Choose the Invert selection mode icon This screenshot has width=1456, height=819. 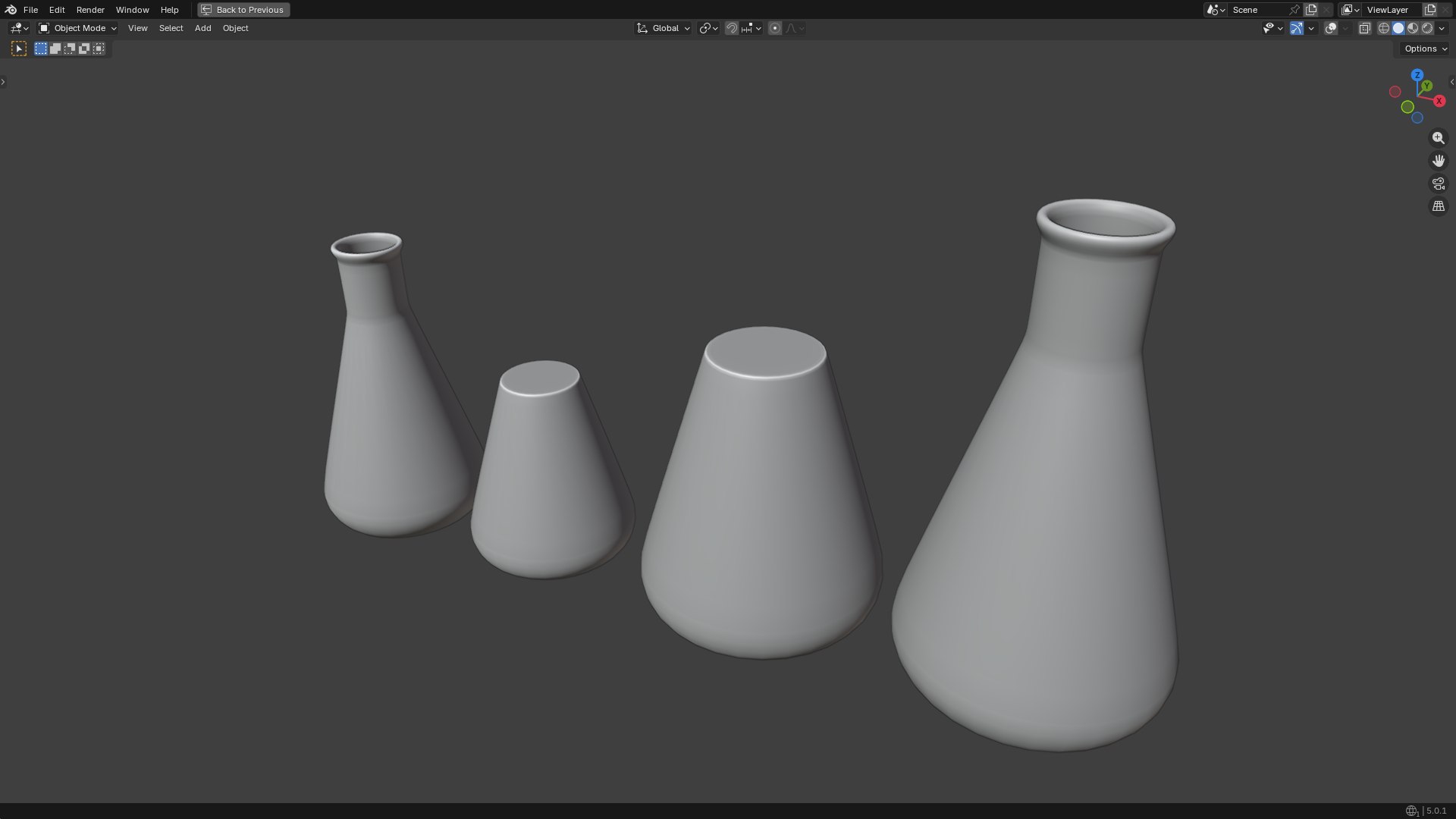click(x=84, y=49)
